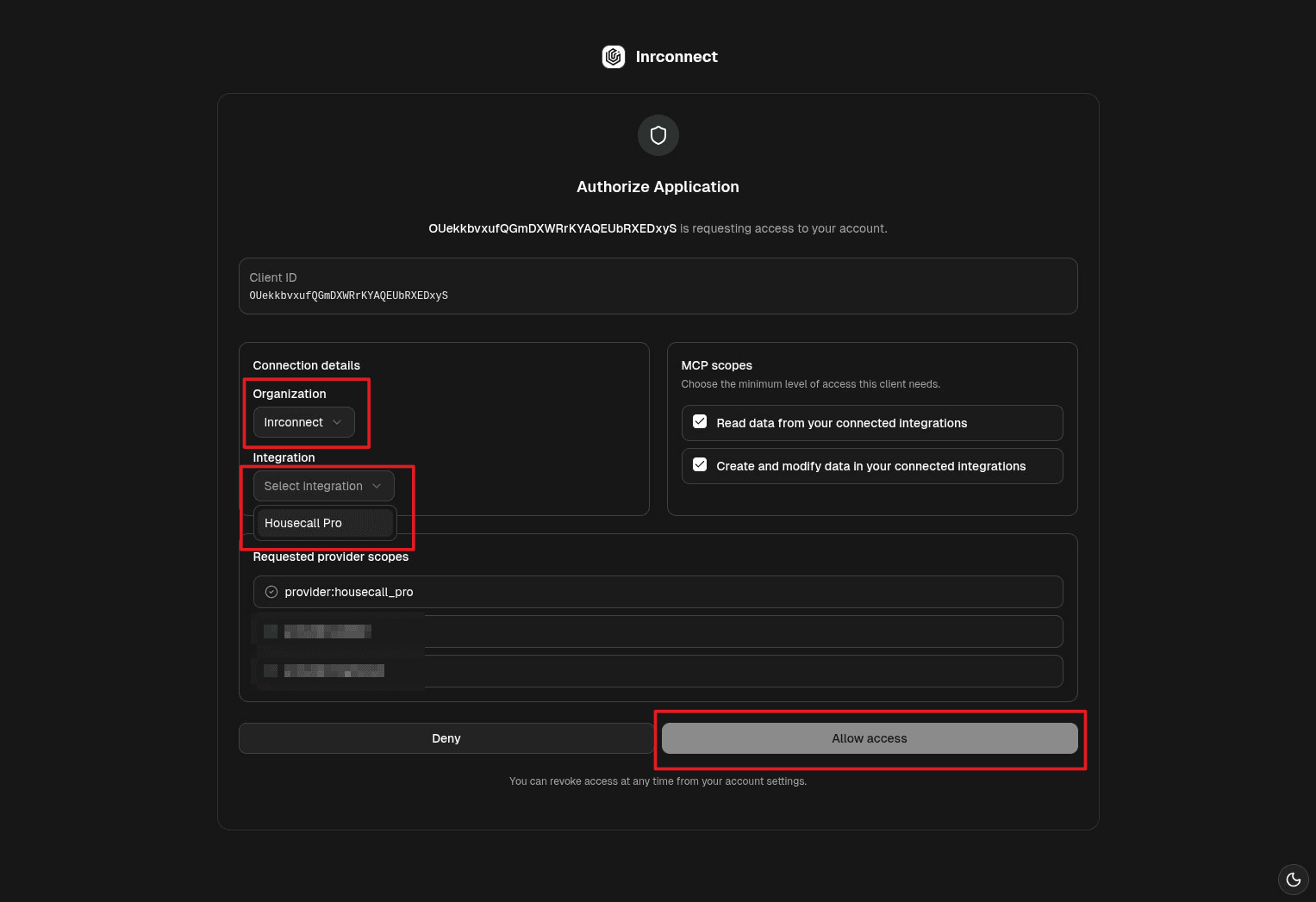Click the shield icon above Authorize Application

[658, 135]
